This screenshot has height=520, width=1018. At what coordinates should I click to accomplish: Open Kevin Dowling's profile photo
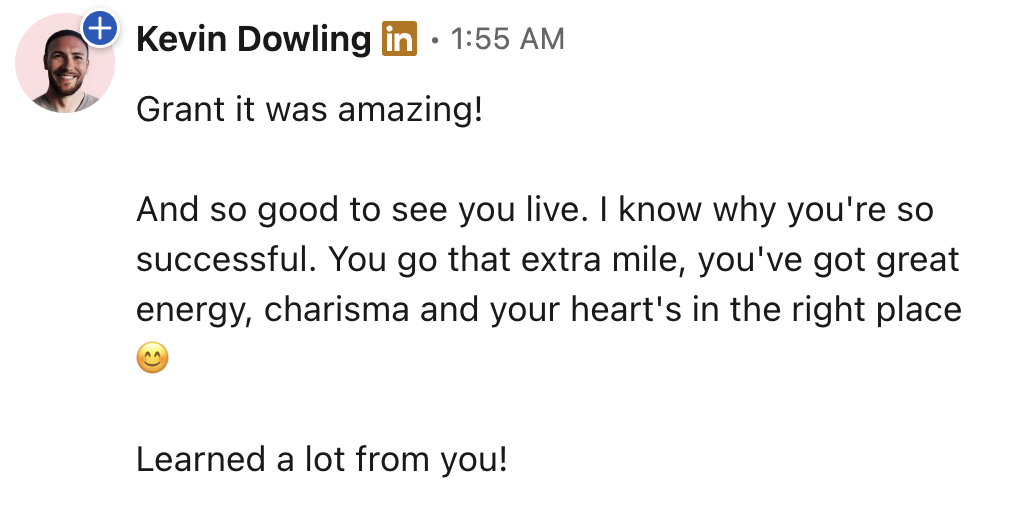[64, 66]
